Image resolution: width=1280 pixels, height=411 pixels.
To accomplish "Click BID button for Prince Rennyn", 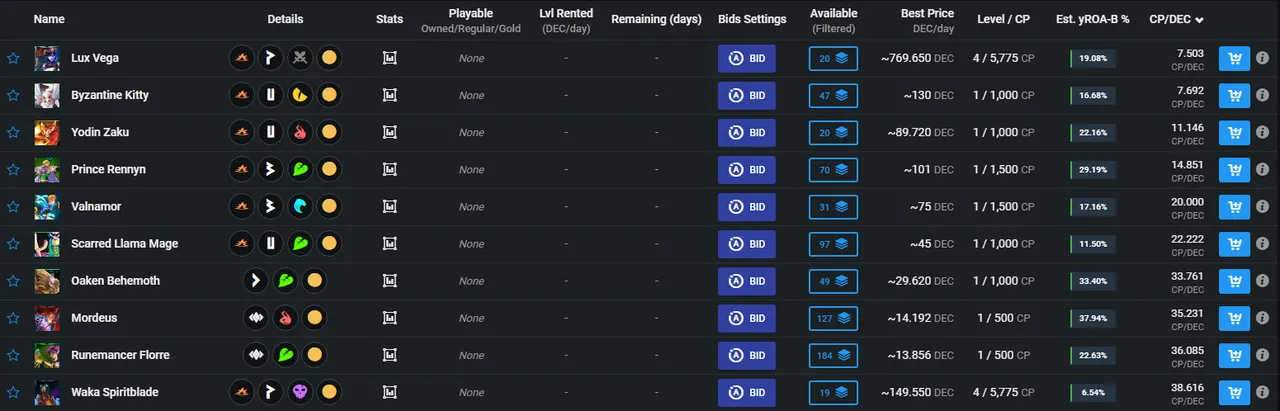I will tap(747, 170).
